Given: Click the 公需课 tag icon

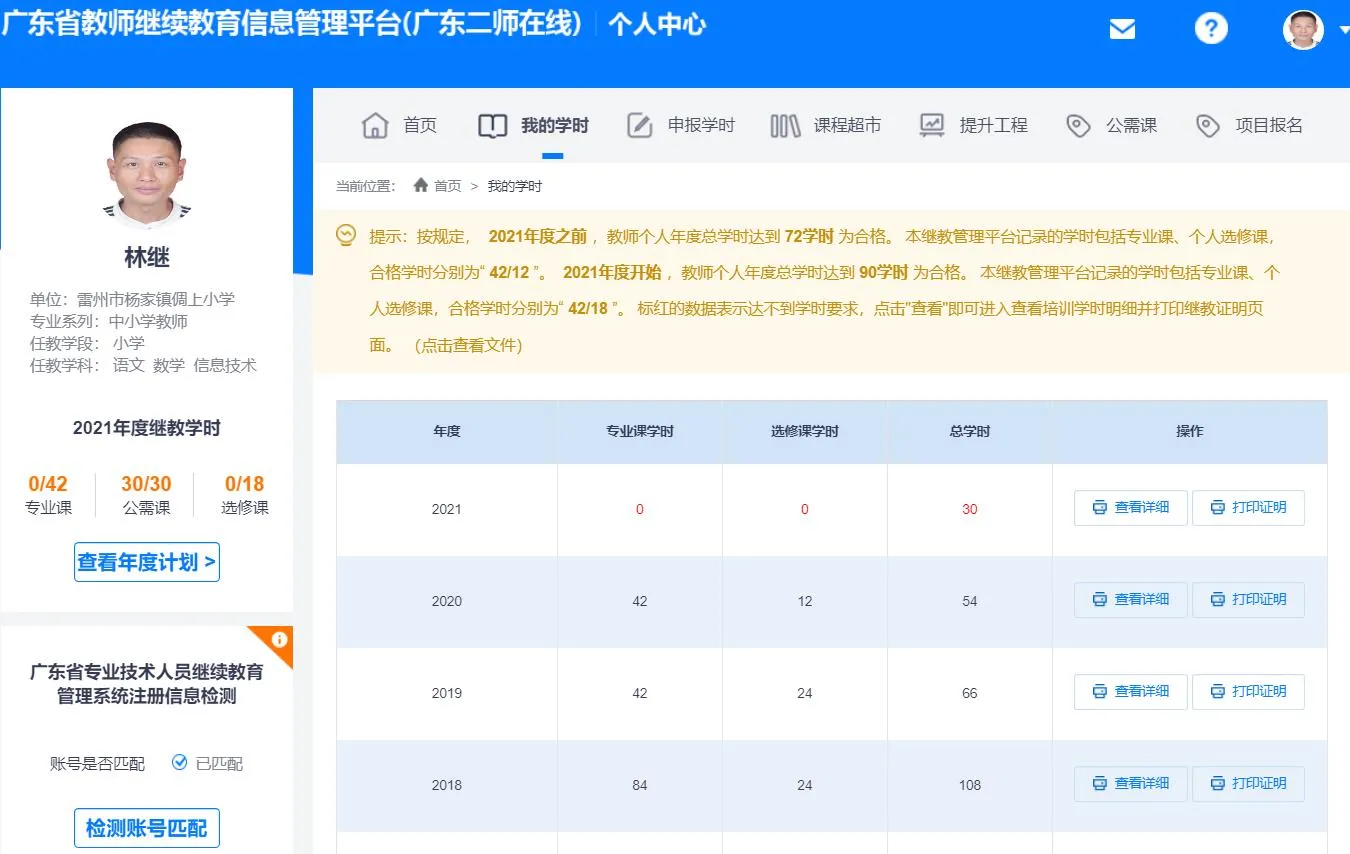Looking at the screenshot, I should [1077, 125].
